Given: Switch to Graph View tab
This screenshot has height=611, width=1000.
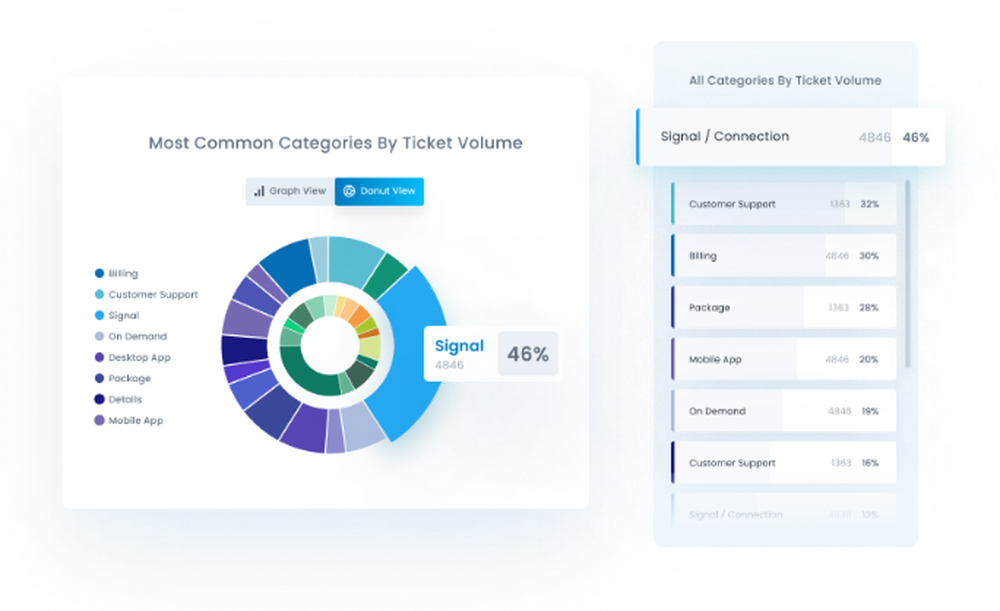Looking at the screenshot, I should pos(290,191).
